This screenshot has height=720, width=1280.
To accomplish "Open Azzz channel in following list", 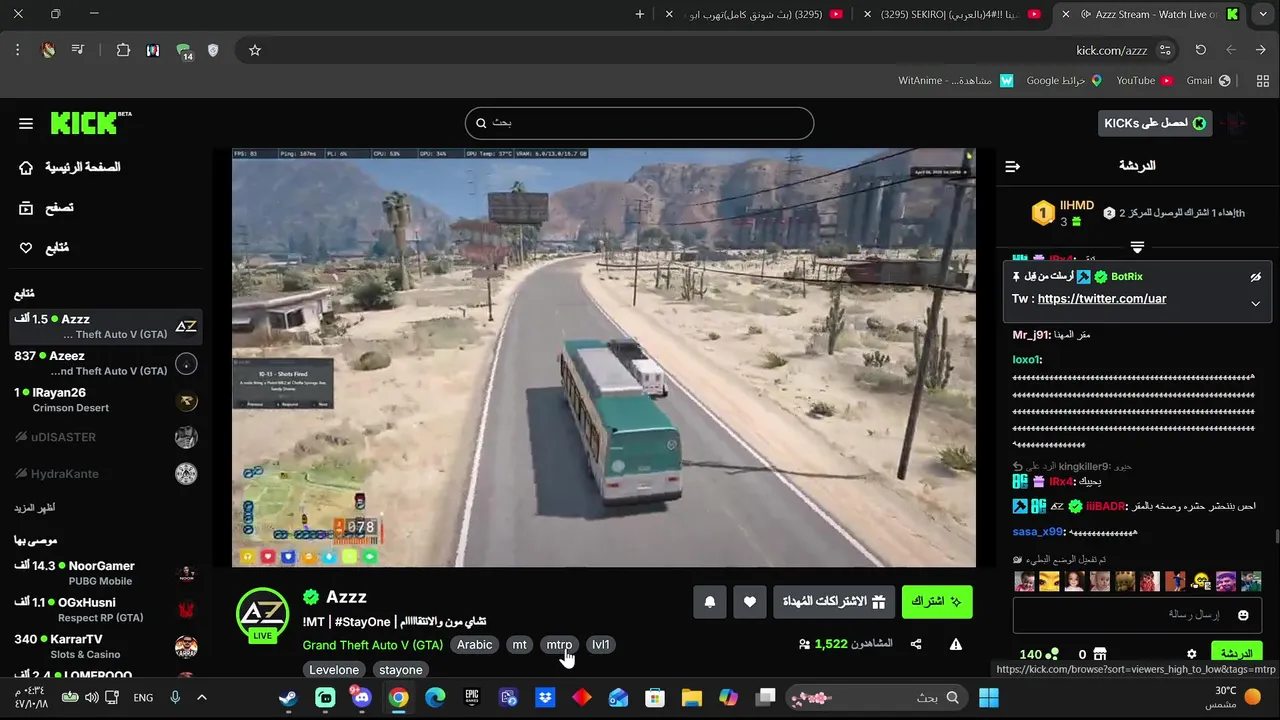I will [106, 326].
